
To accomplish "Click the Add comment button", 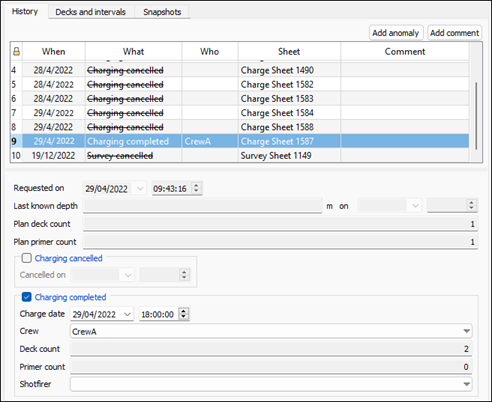I will pyautogui.click(x=454, y=33).
